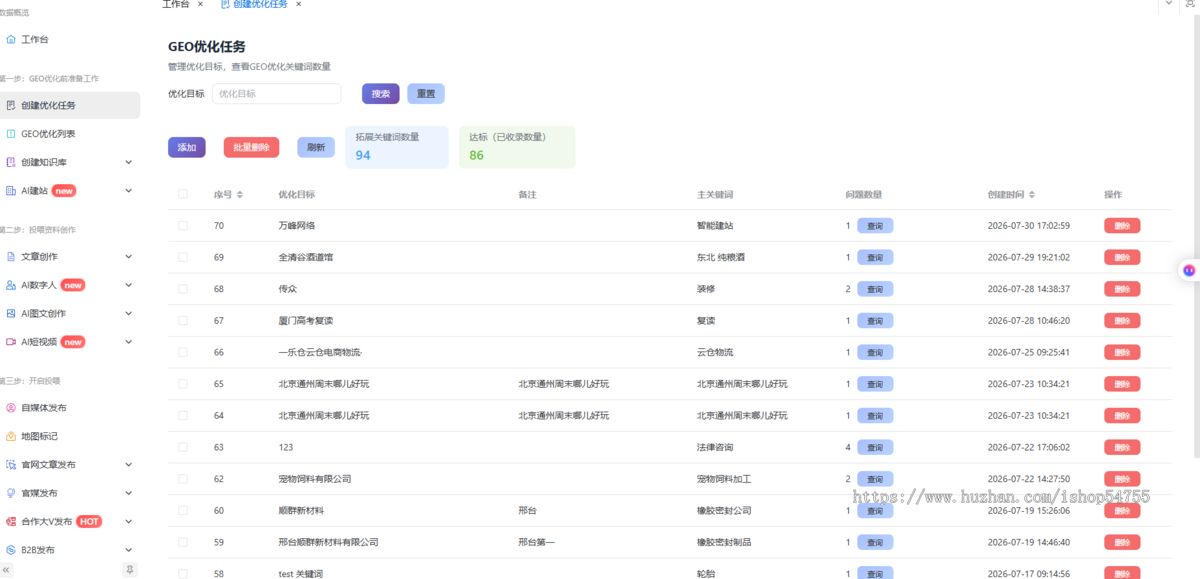Click the 拓展关键词数量 94 stat card
Screen dimensions: 1200x579
pyautogui.click(x=397, y=147)
